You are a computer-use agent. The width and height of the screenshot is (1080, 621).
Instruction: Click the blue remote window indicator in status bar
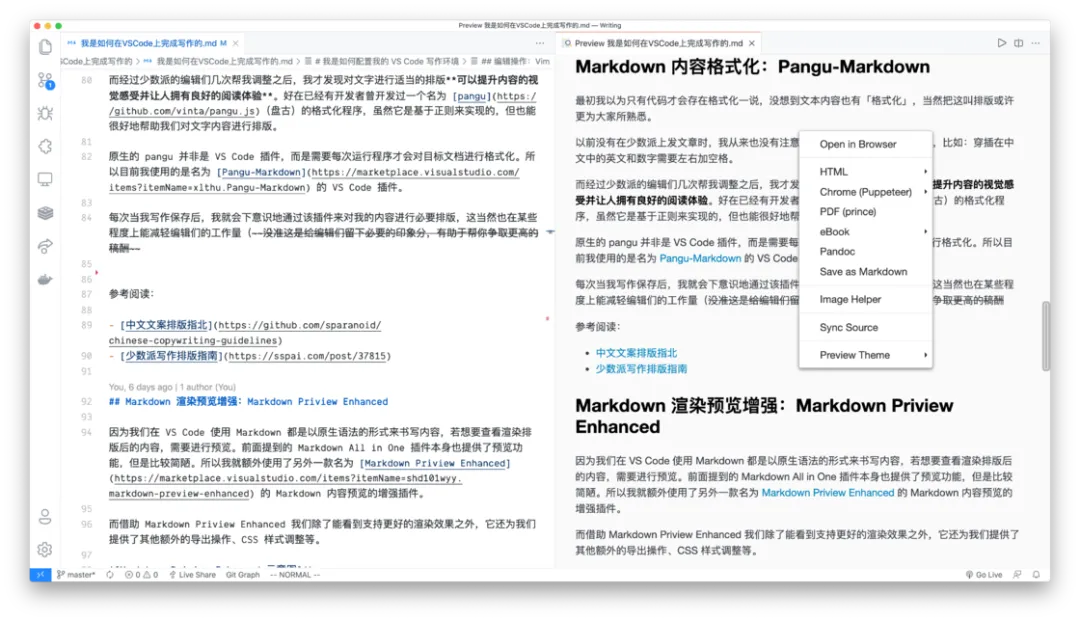tap(41, 574)
